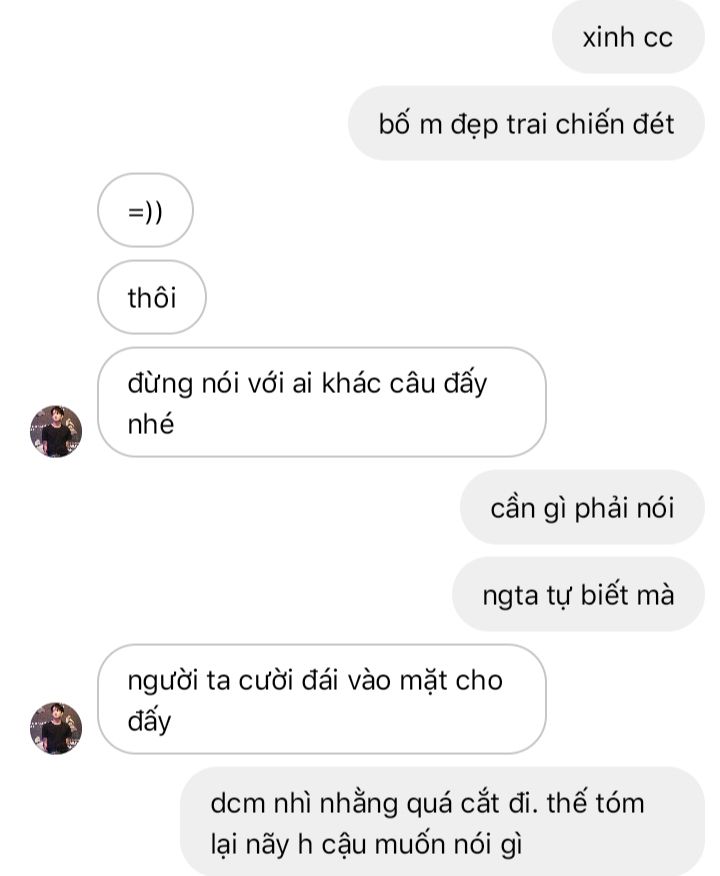Open sender avatar beside "đừng nói với ai" message
This screenshot has width=720, height=876.
point(56,431)
